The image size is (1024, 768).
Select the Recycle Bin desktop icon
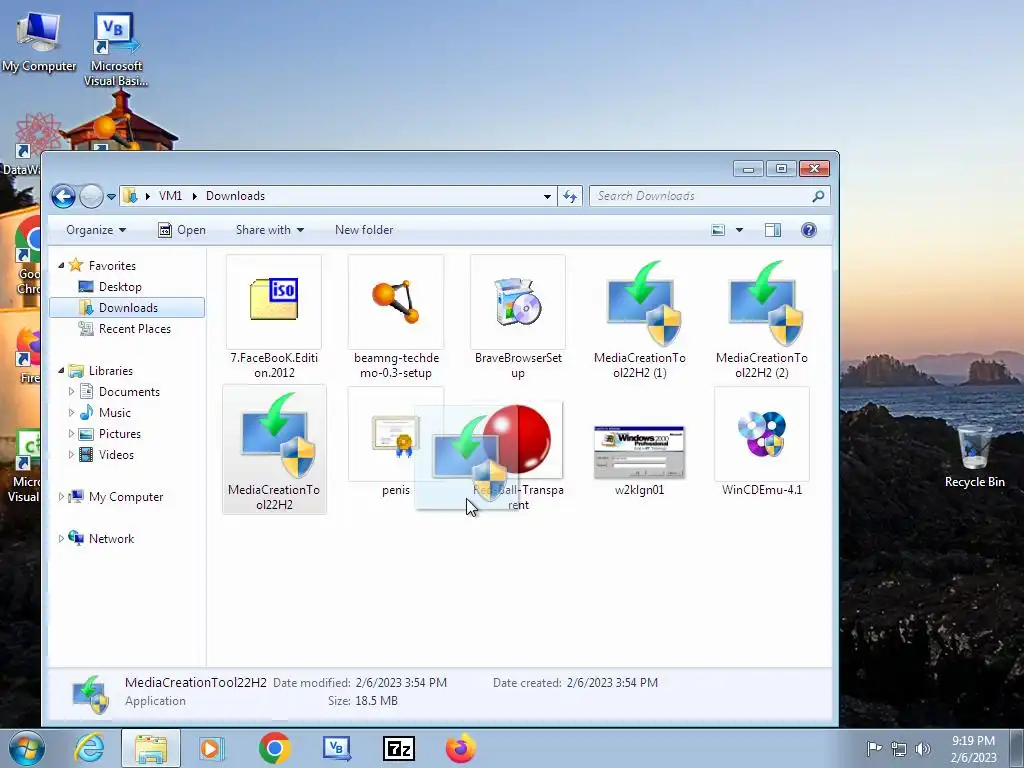coord(974,456)
